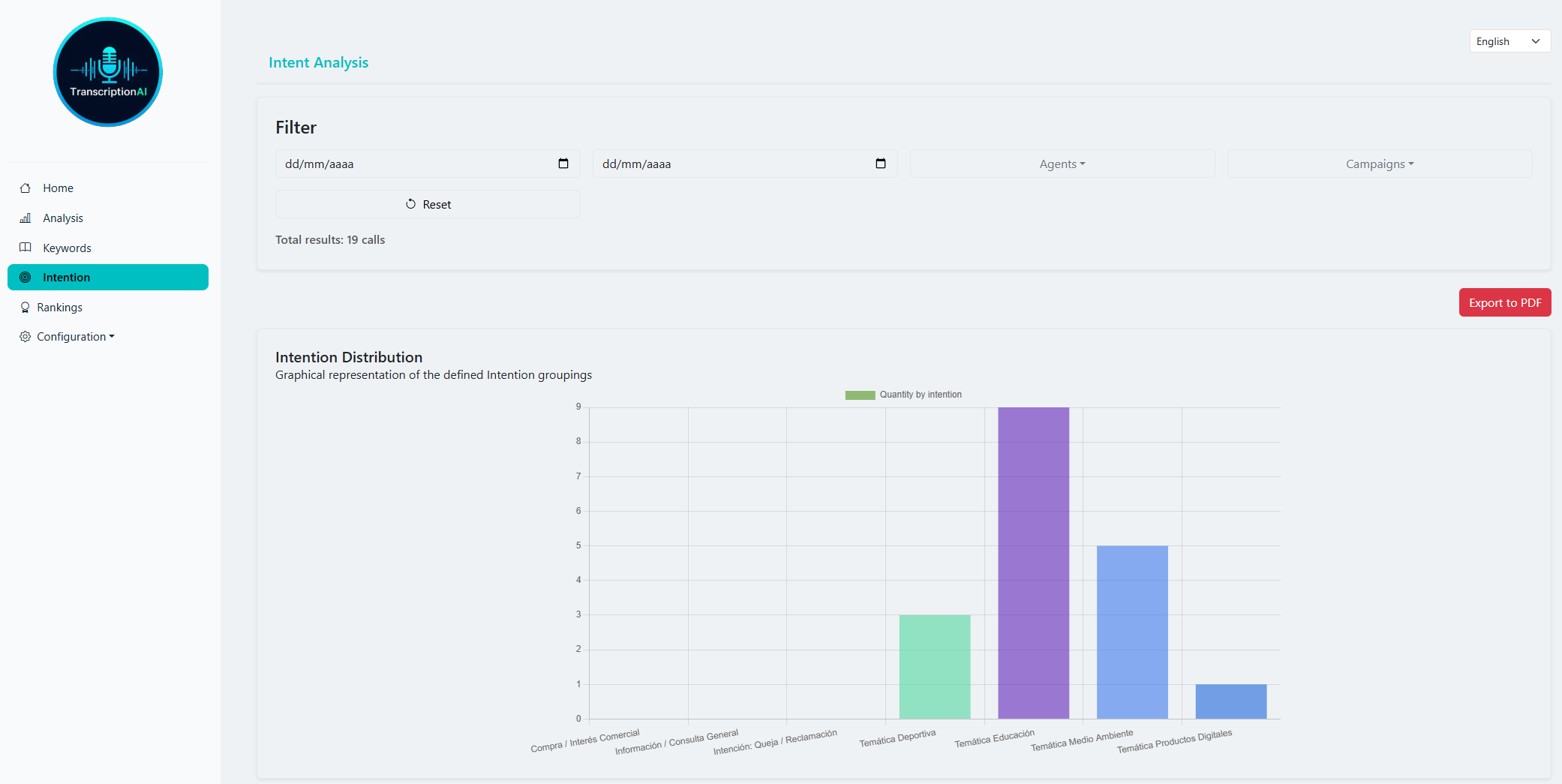Click the refresh icon inside the Reset button
The width and height of the screenshot is (1562, 784).
[x=410, y=203]
